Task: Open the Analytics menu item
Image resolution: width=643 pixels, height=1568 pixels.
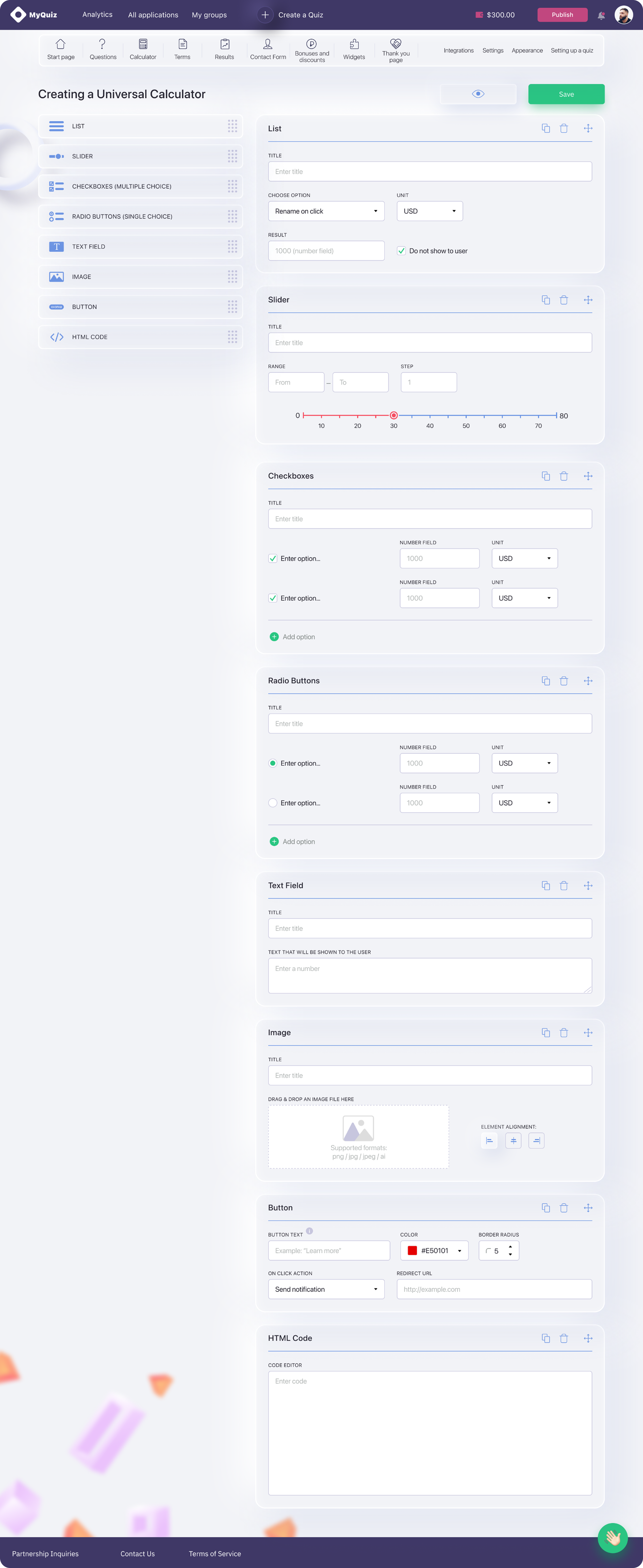Action: 97,15
